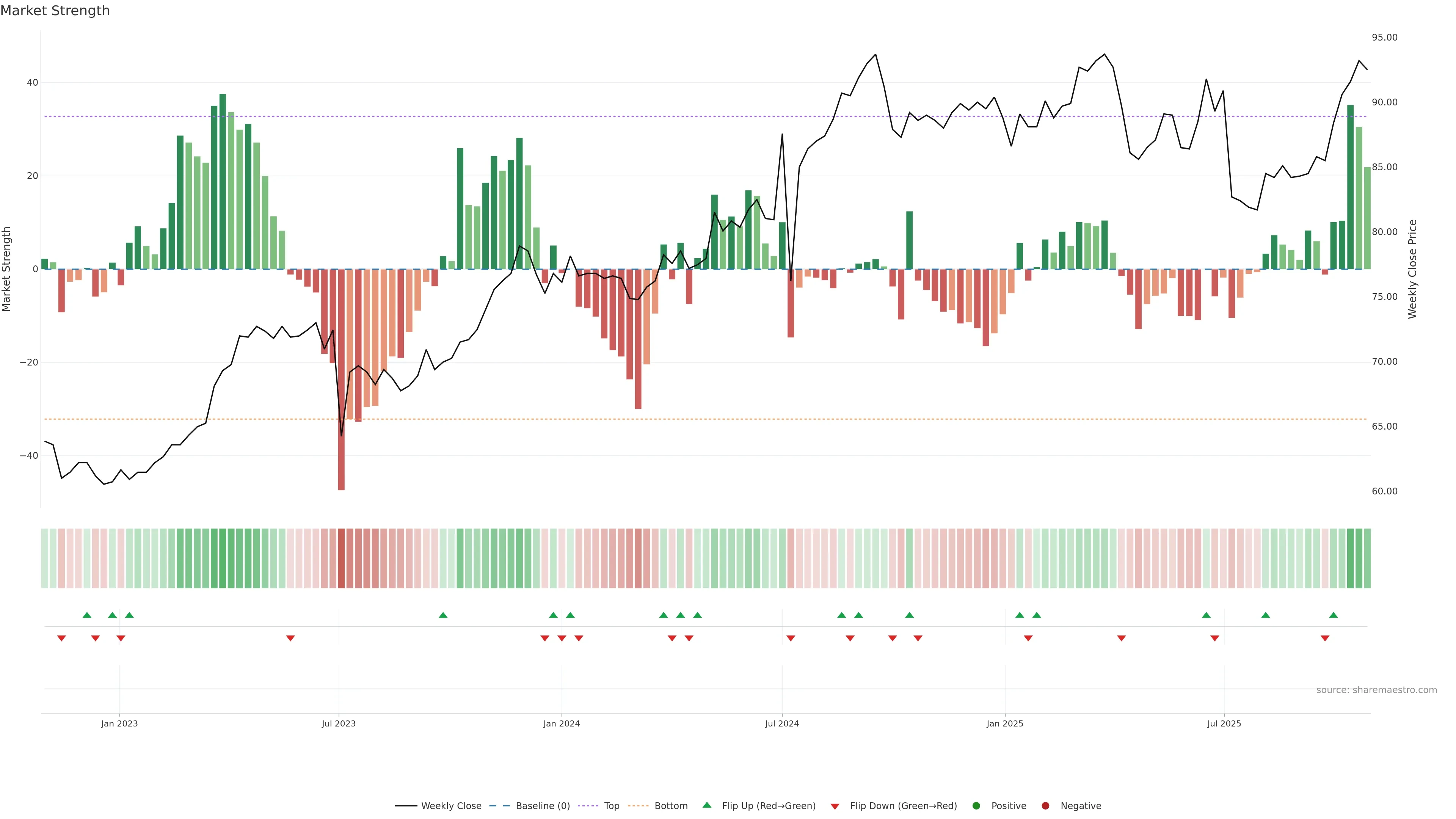This screenshot has width=1456, height=819.
Task: Click the green Positive circle in legend
Action: tap(976, 806)
